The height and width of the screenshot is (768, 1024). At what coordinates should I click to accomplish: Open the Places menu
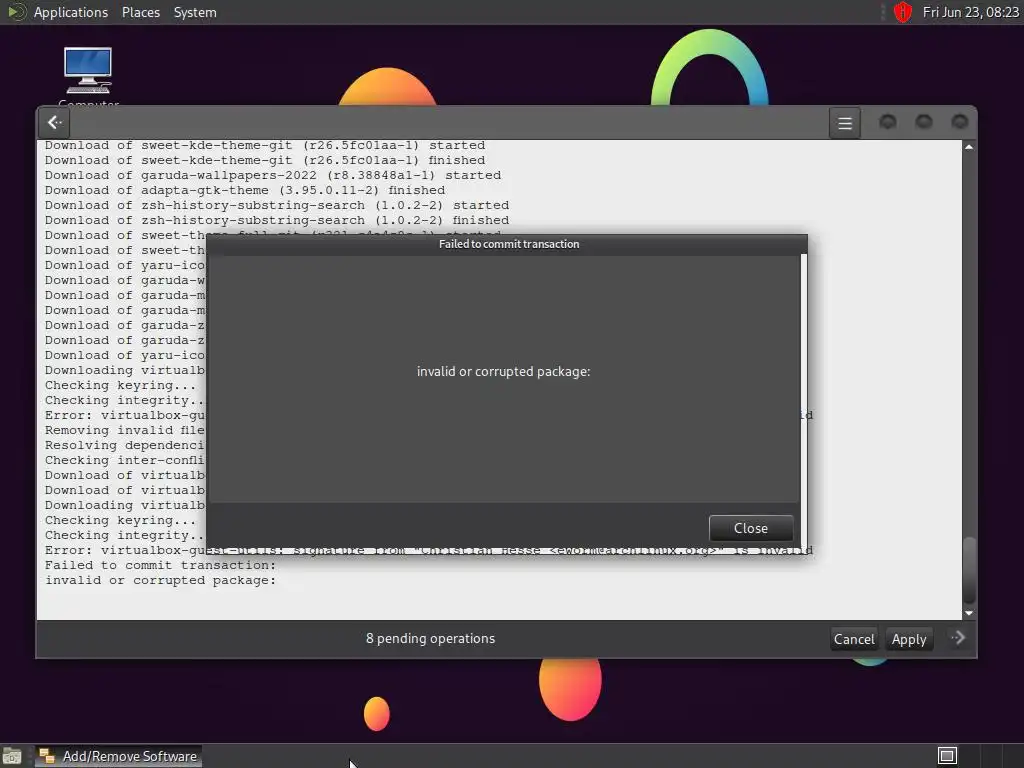pos(140,12)
